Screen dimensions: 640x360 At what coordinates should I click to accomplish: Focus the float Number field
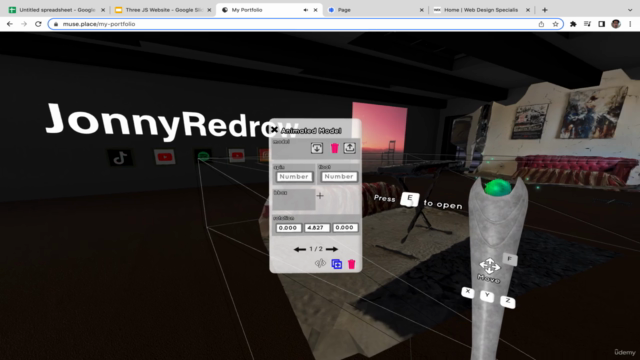click(x=339, y=176)
